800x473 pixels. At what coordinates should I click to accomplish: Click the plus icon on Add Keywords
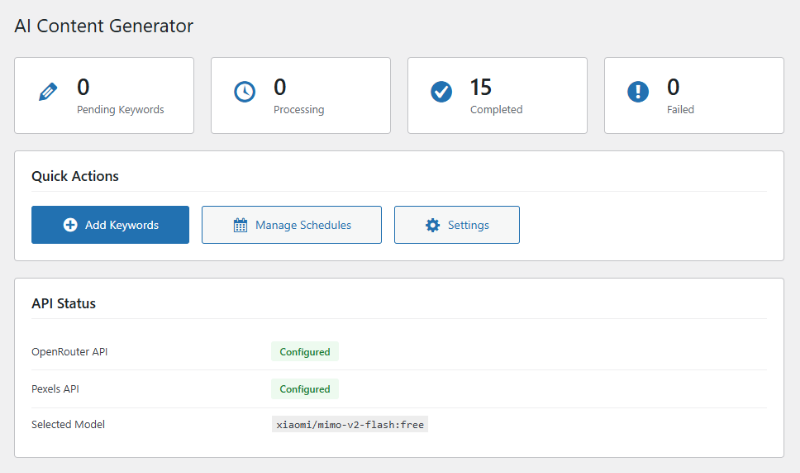(70, 225)
